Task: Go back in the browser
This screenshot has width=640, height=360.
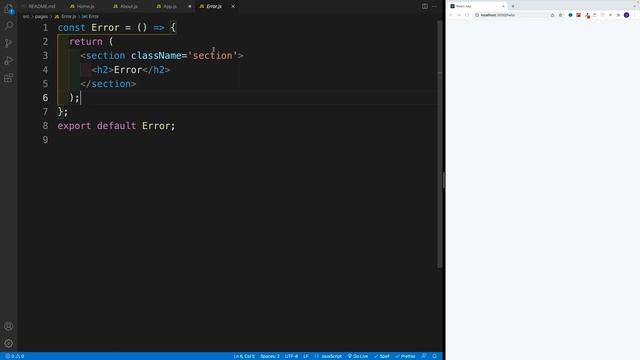Action: [451, 15]
